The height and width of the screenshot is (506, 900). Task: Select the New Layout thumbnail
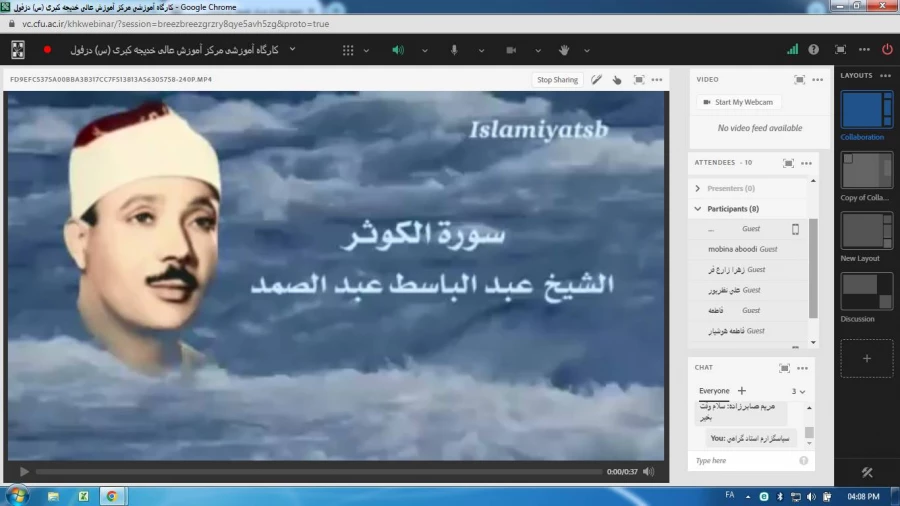(x=866, y=231)
